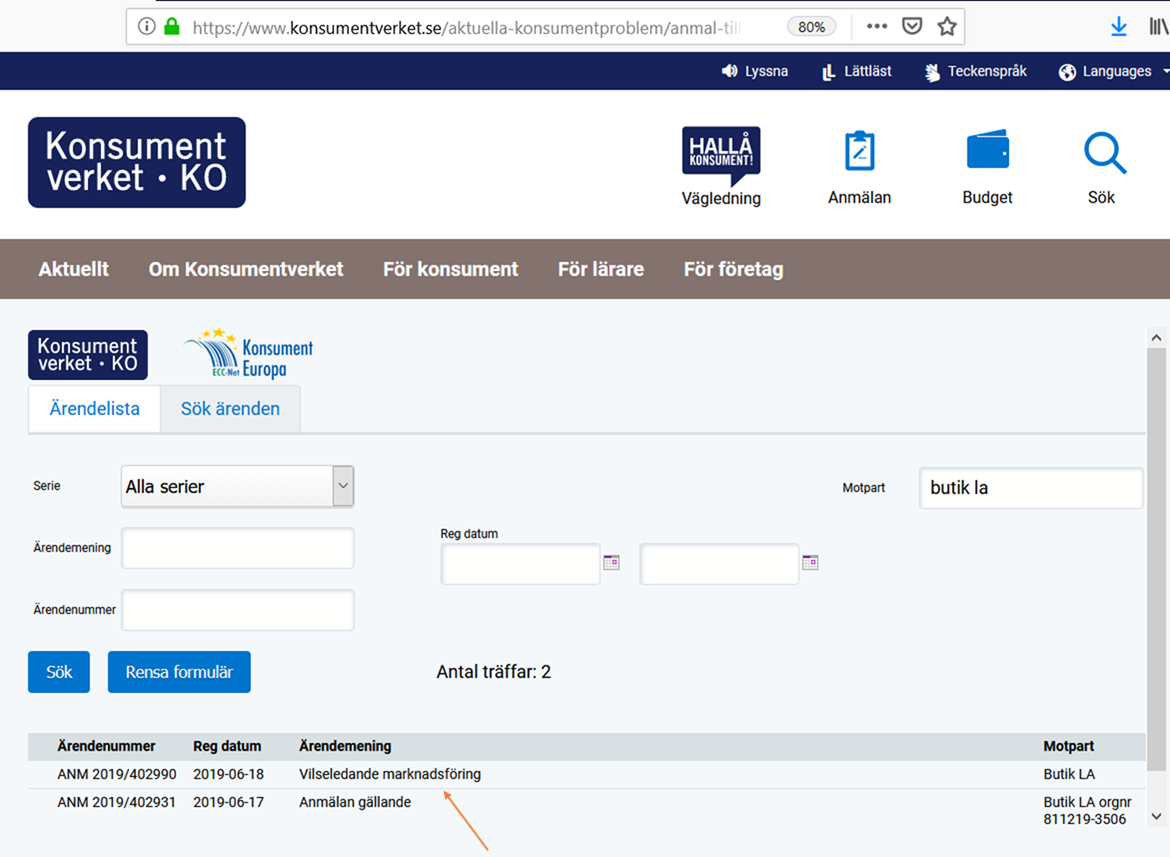The width and height of the screenshot is (1170, 857).
Task: Switch to the Sök ärenden tab
Action: [x=230, y=409]
